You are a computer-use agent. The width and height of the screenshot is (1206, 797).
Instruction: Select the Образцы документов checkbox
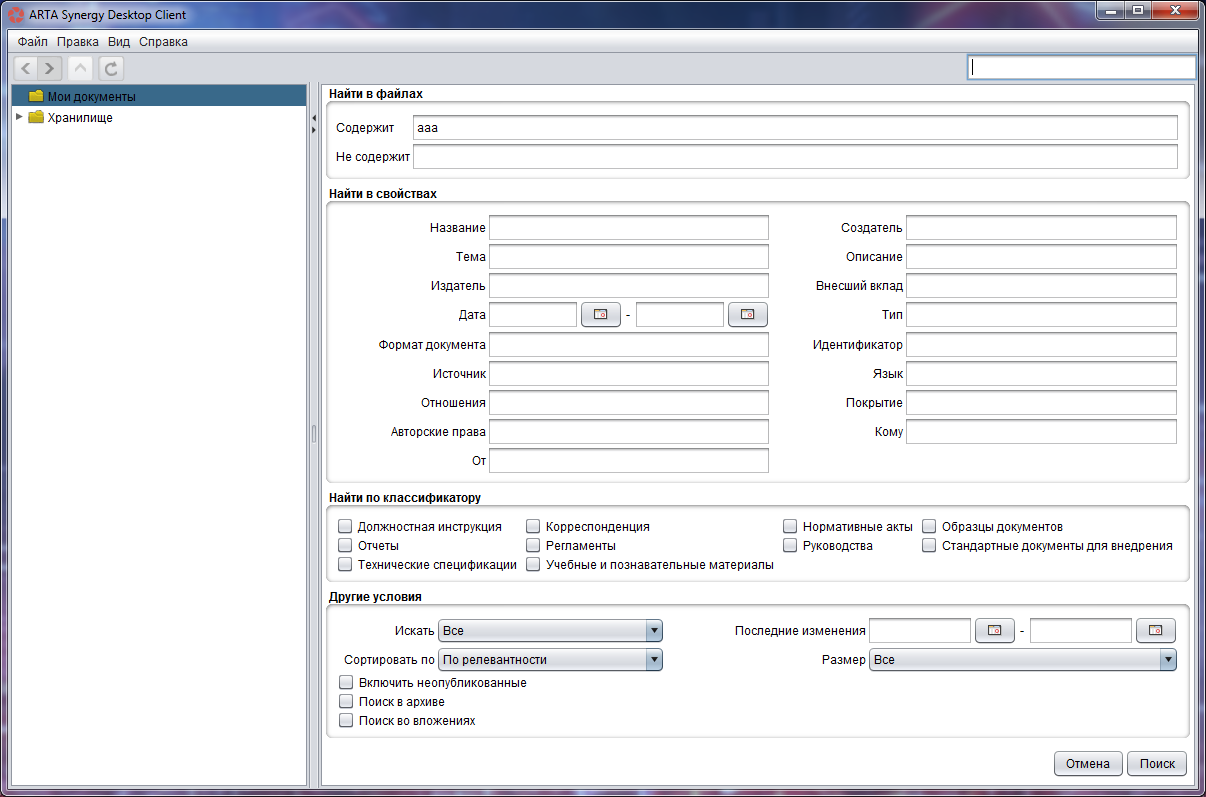929,526
